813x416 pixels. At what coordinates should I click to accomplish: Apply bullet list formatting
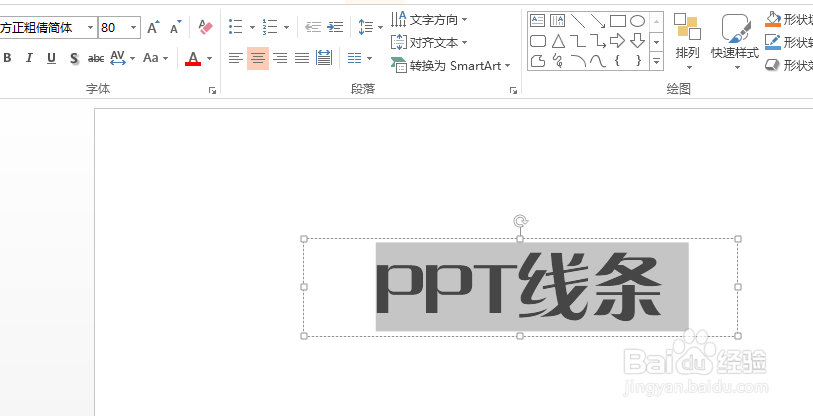[236, 26]
